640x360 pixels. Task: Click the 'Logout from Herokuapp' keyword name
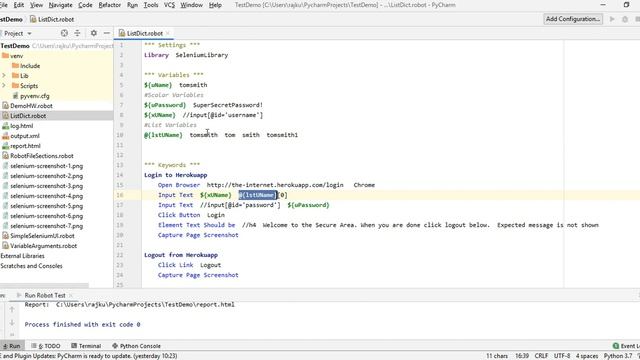[x=181, y=255]
